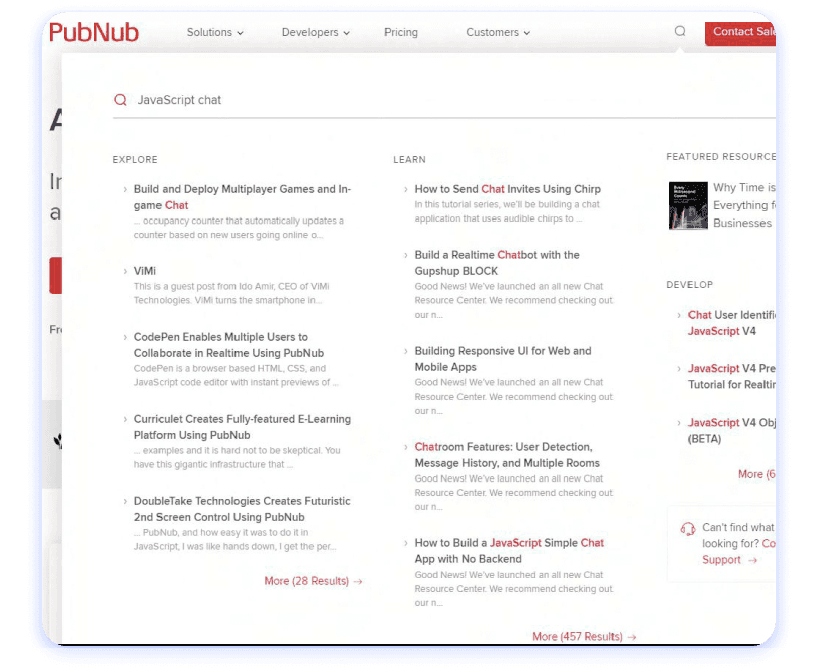Click the More link under Develop
Screen dimensions: 818x670
pos(756,474)
